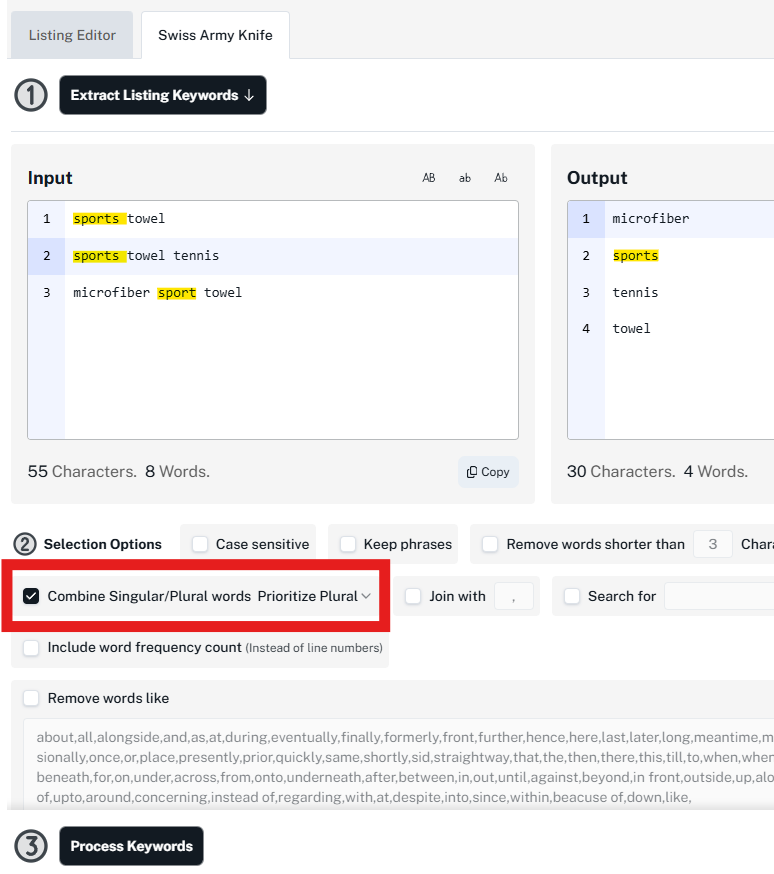Copy the Input text
This screenshot has height=874, width=774.
coord(488,472)
